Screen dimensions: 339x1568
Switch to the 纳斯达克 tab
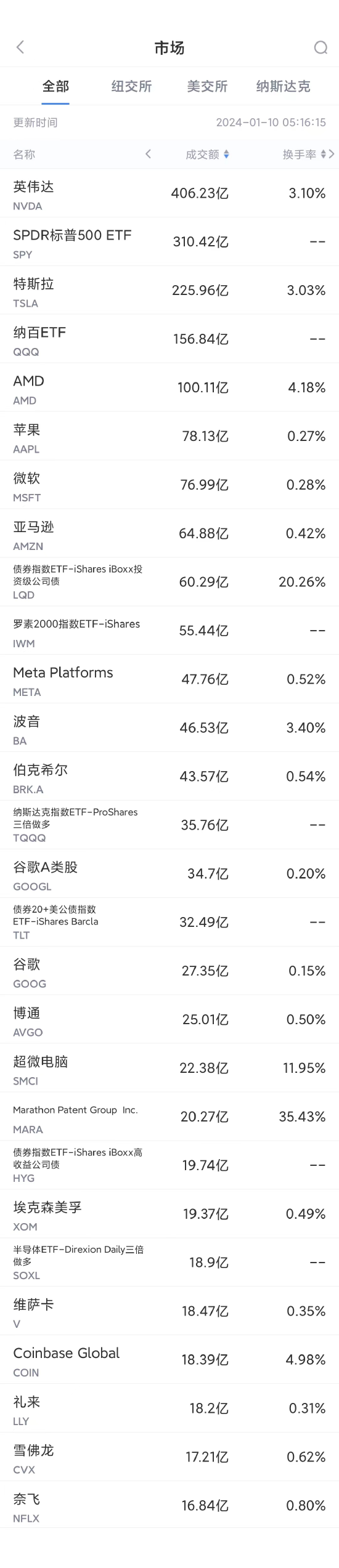coord(283,86)
